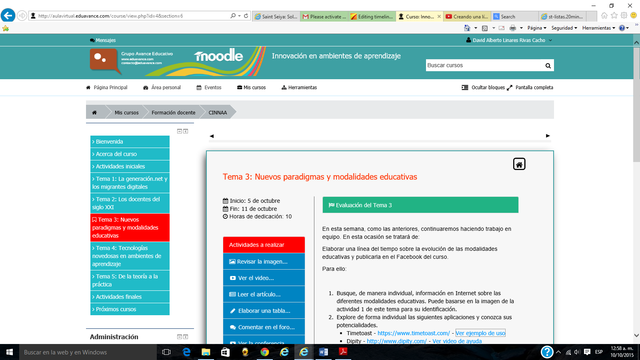Click the Buscar cursos search field

pyautogui.click(x=485, y=65)
